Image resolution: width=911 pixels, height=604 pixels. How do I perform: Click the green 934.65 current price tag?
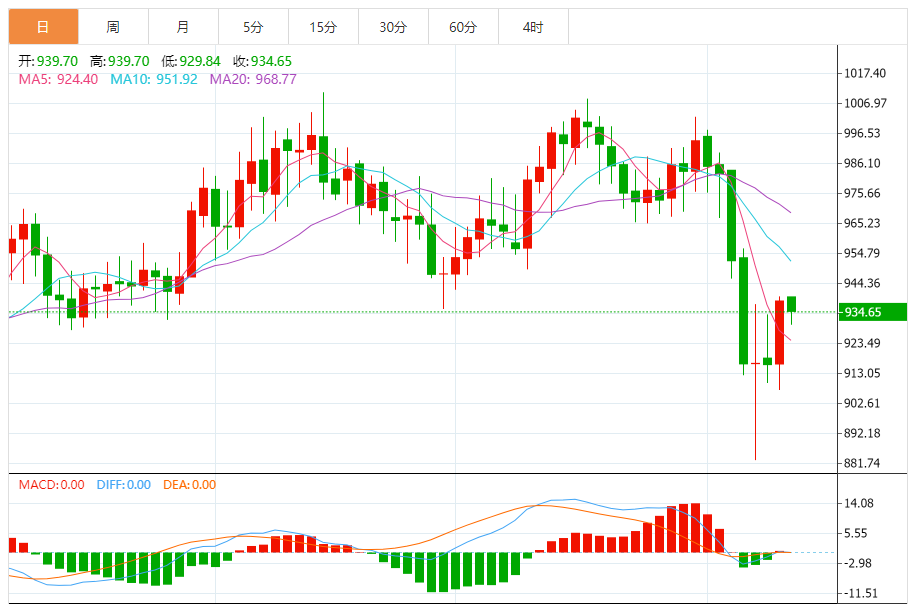pyautogui.click(x=873, y=312)
